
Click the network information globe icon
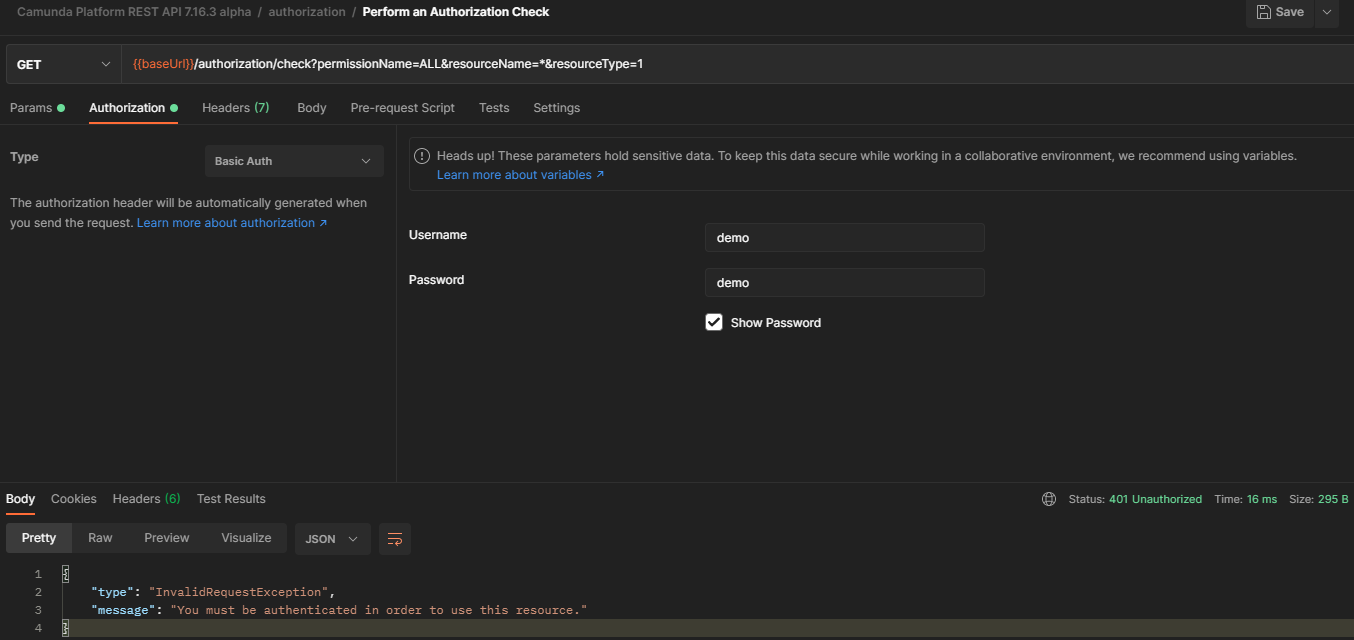(1048, 498)
